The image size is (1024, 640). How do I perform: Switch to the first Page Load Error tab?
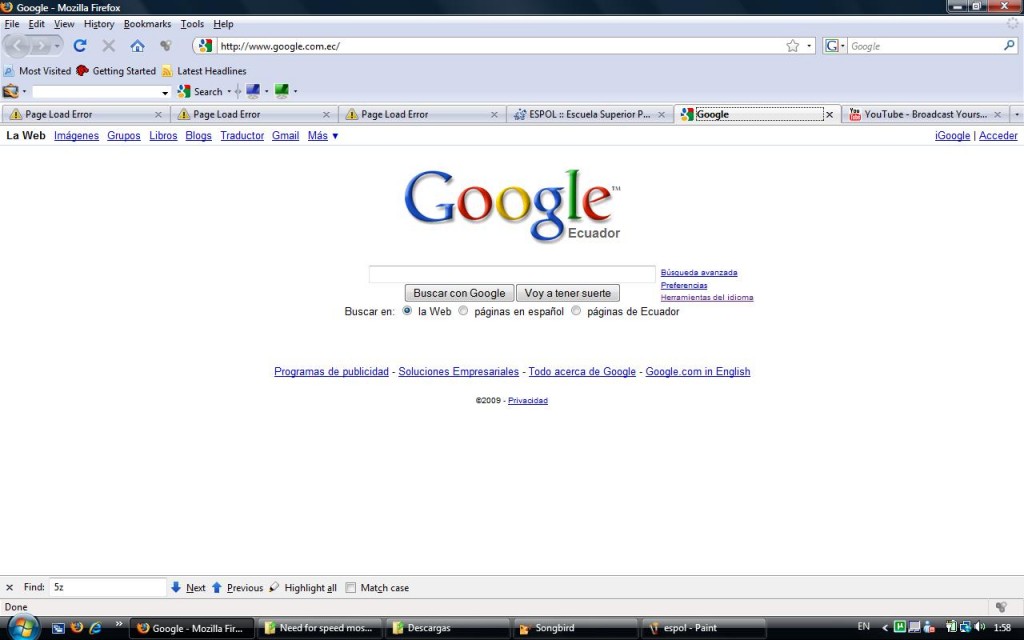86,114
